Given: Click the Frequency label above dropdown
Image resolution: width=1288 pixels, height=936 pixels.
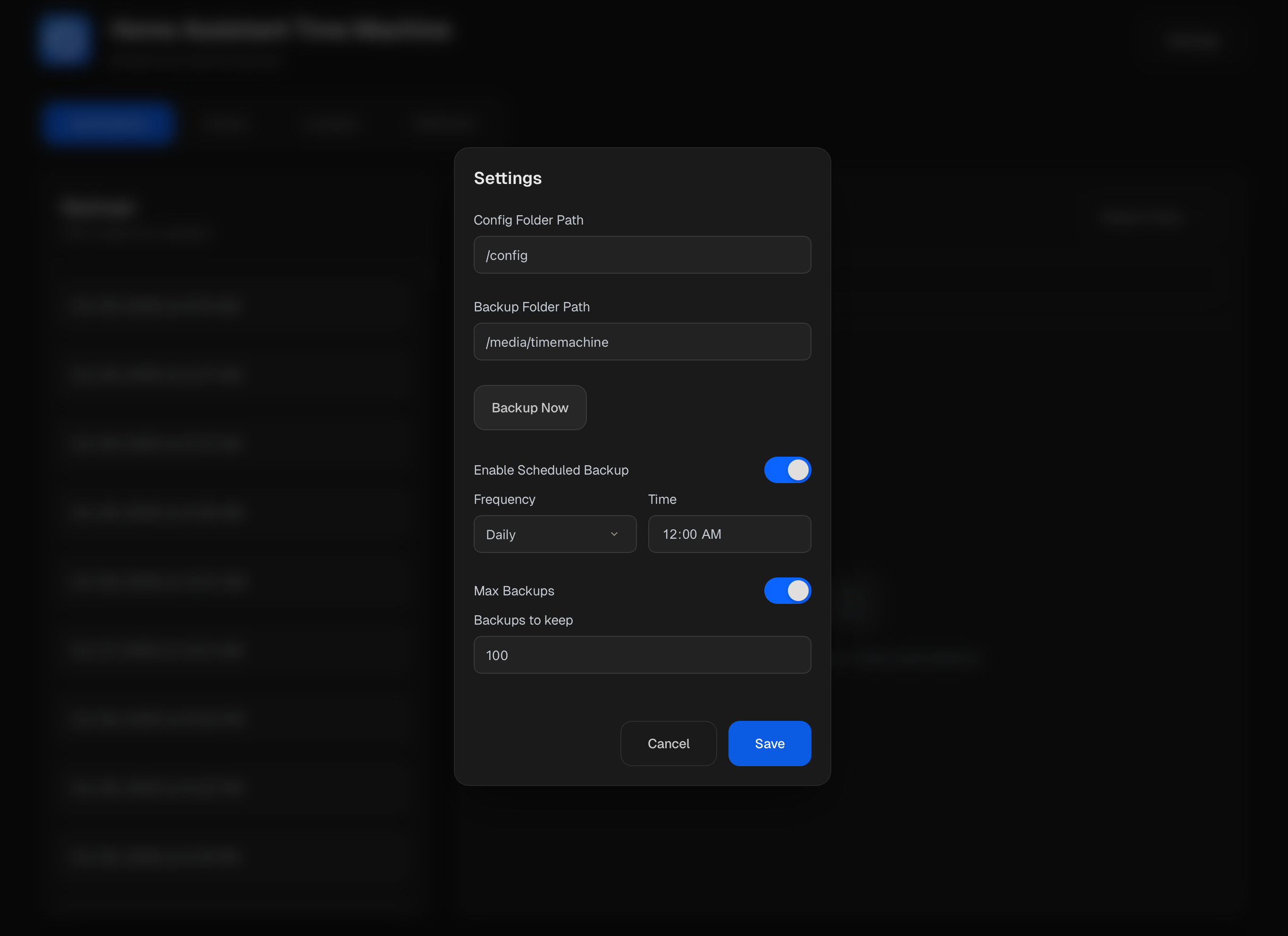Looking at the screenshot, I should point(504,499).
